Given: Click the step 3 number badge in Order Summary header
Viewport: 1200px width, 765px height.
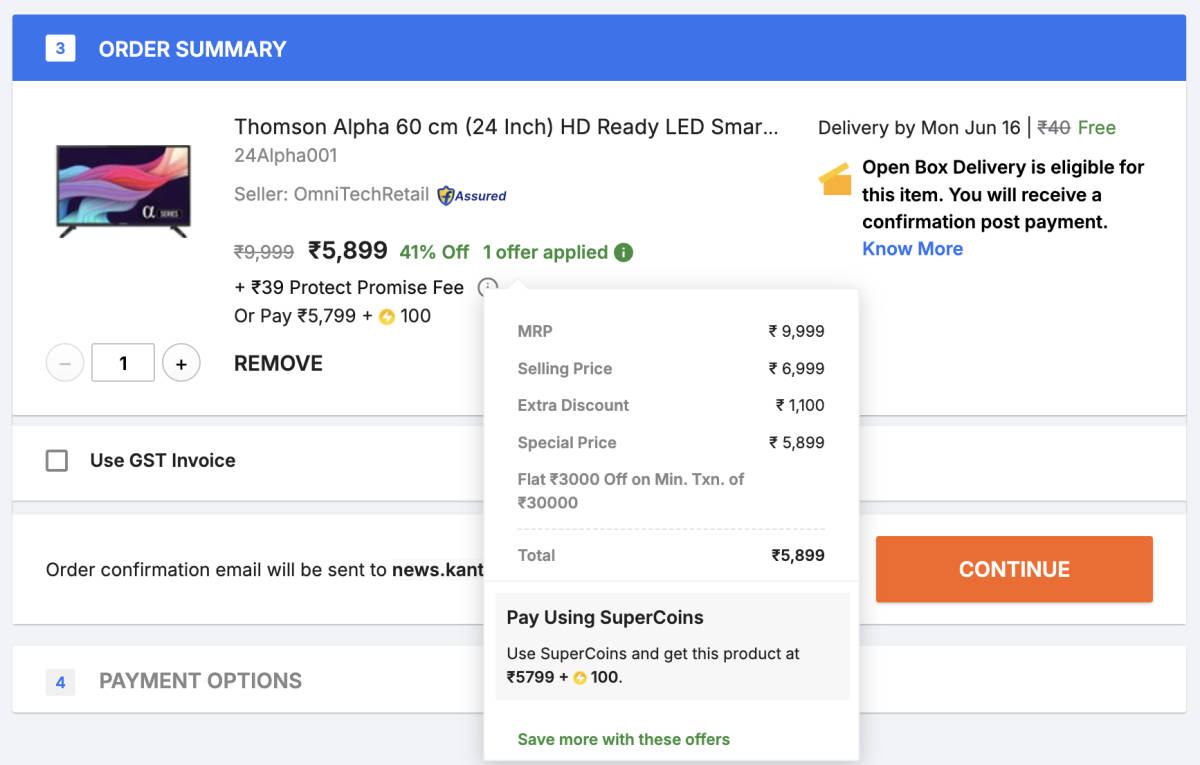Looking at the screenshot, I should [x=60, y=48].
